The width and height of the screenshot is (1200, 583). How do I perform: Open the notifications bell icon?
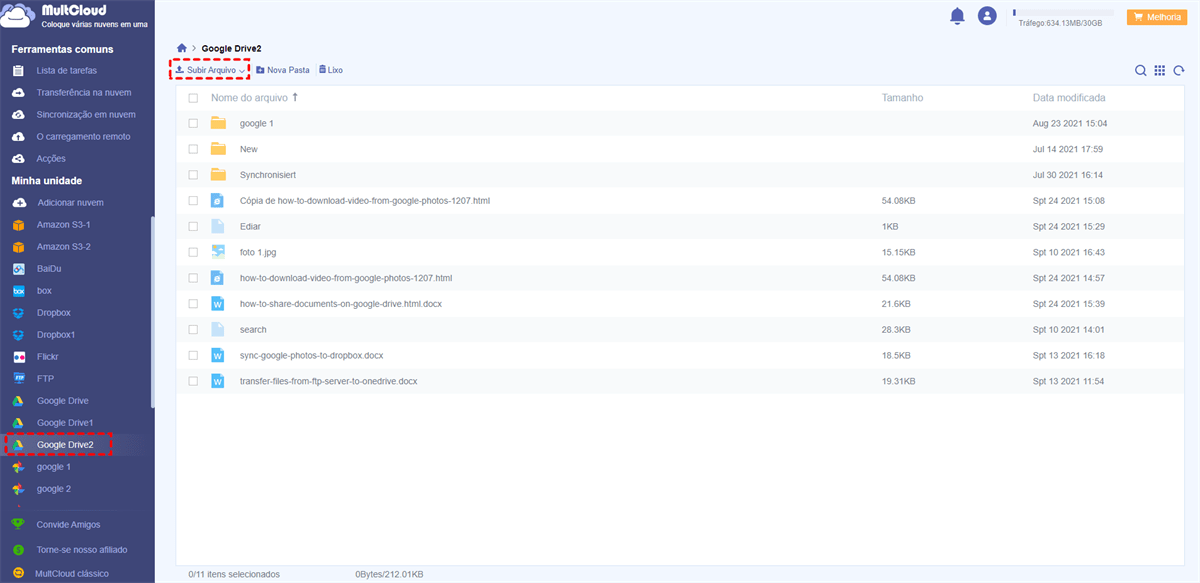[x=957, y=16]
